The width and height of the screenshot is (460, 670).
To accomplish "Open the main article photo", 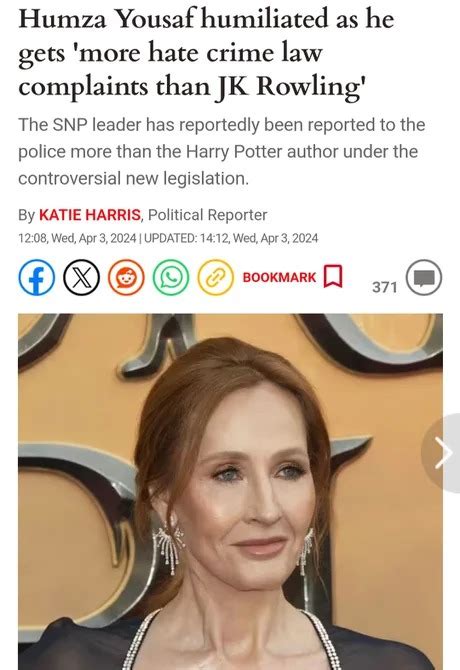I will [230, 491].
